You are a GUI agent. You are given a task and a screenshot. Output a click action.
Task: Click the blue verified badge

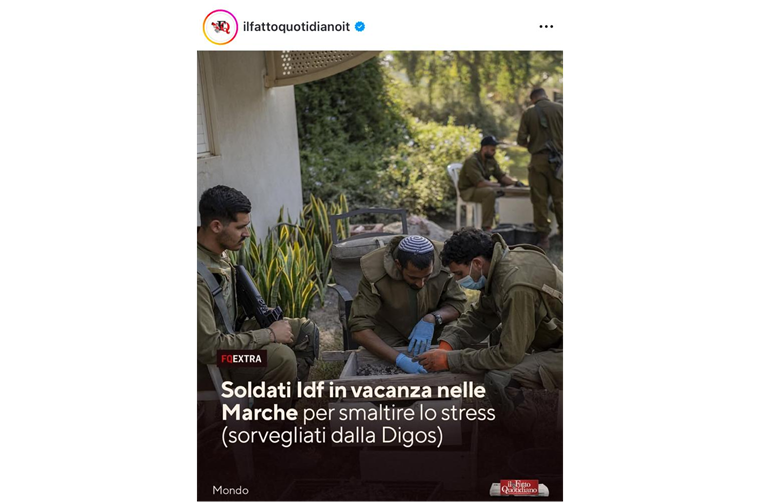[360, 27]
